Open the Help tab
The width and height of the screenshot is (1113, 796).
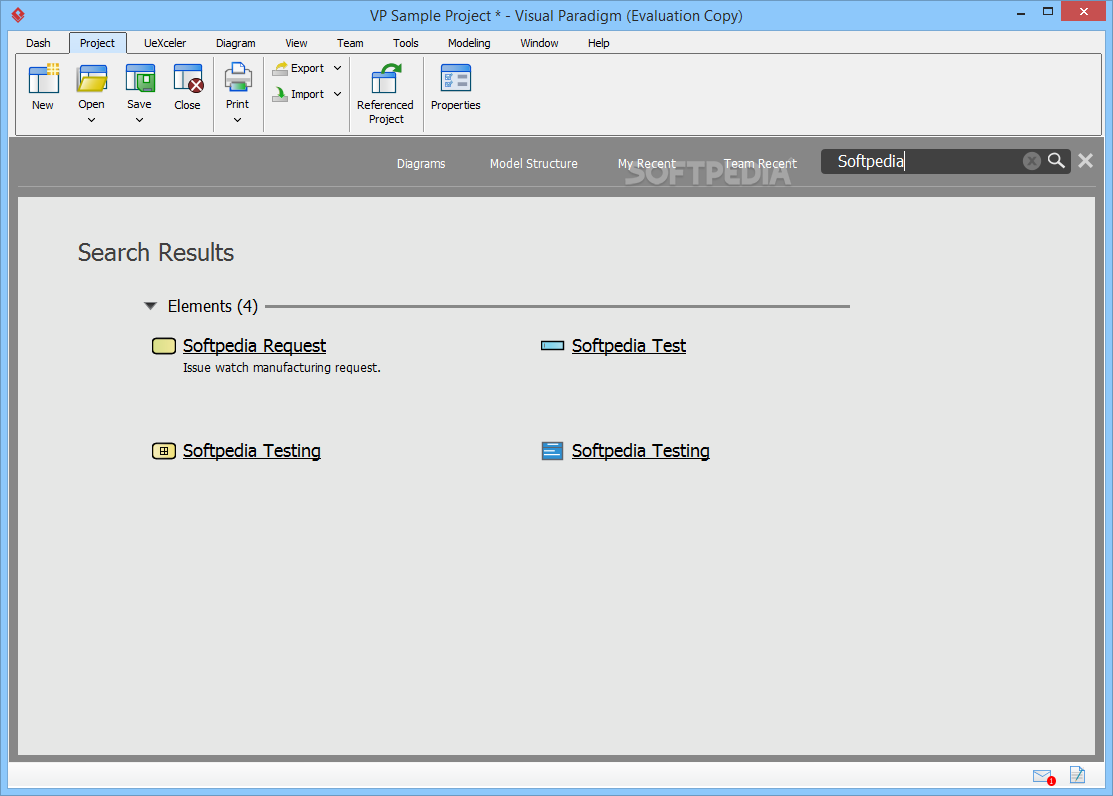point(598,43)
